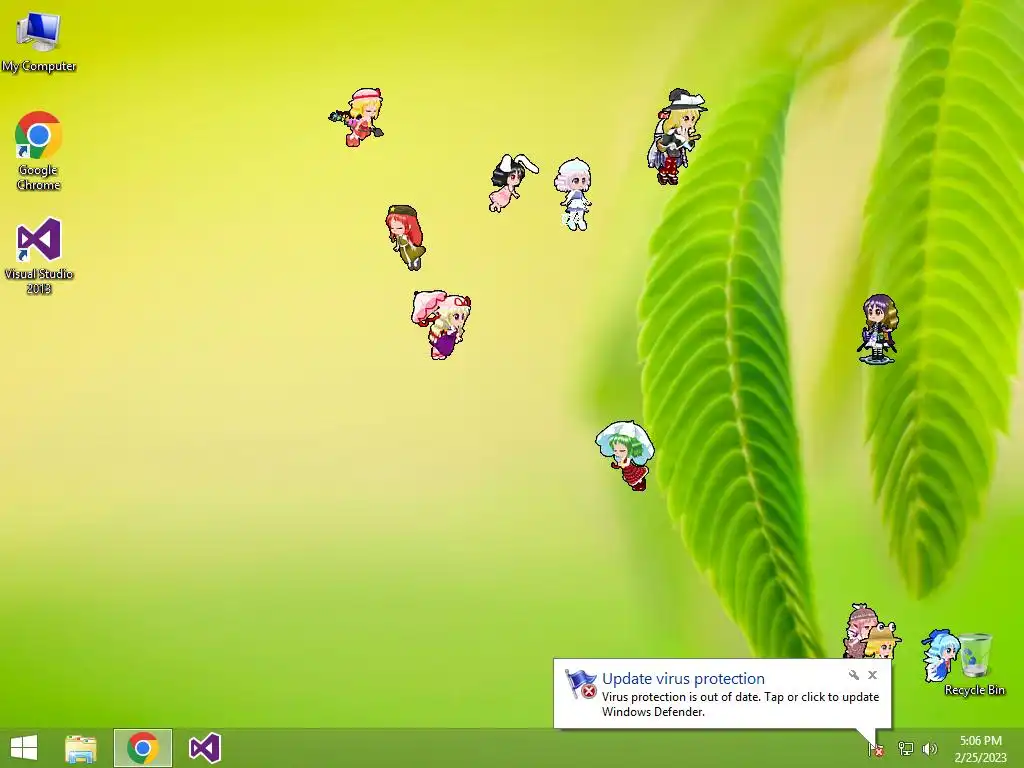
Task: Click the Update virus protection title
Action: pos(683,679)
